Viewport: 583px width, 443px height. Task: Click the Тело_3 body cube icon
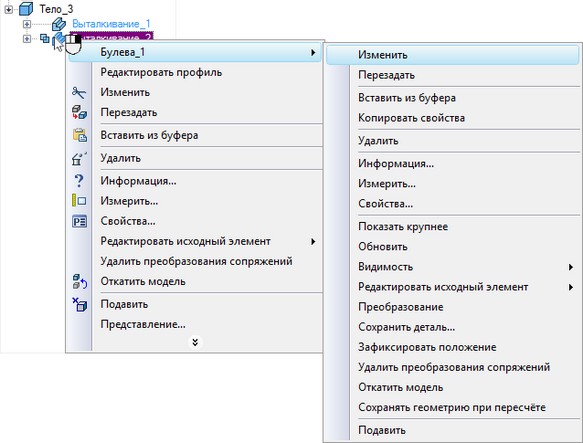click(26, 9)
